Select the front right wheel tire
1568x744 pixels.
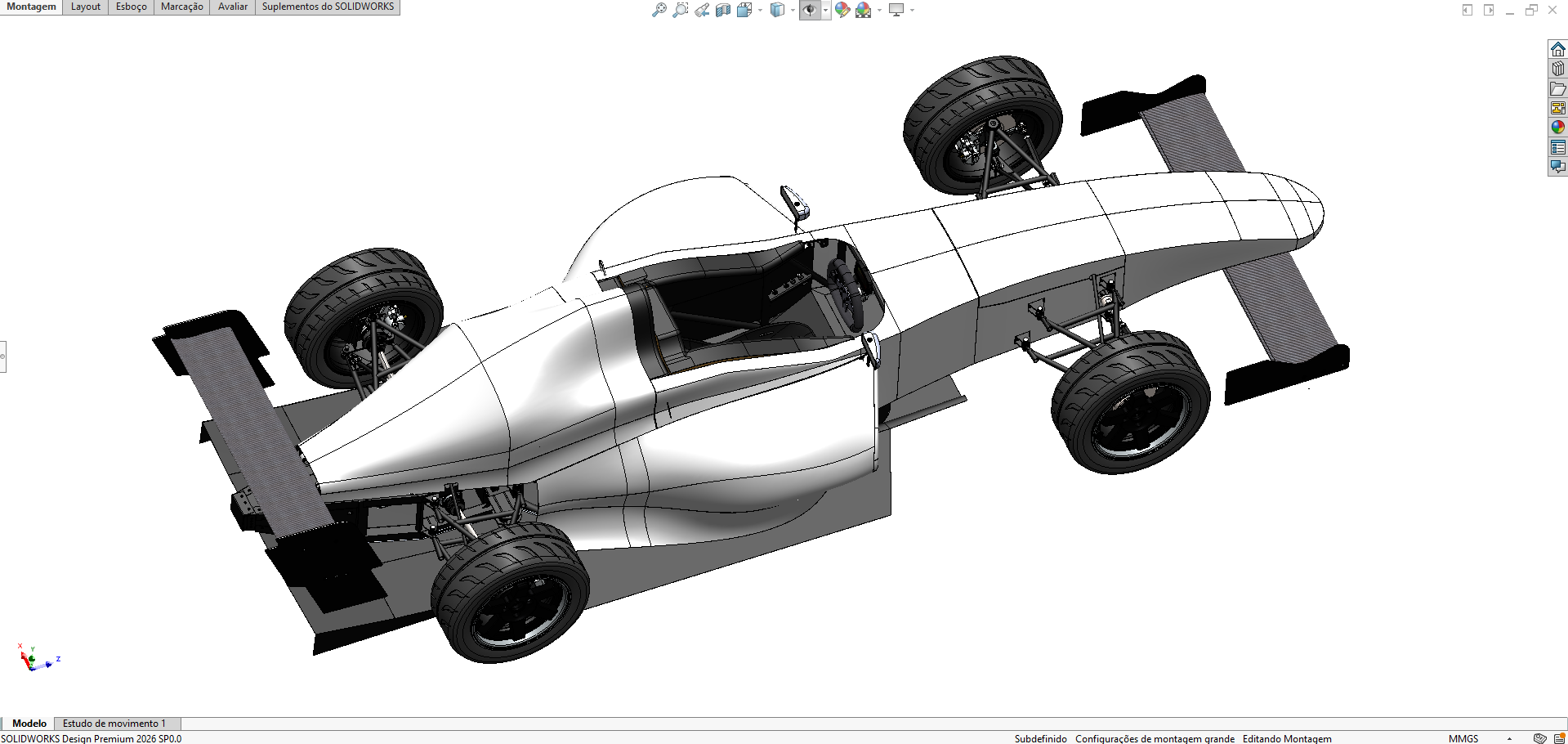pyautogui.click(x=1131, y=403)
